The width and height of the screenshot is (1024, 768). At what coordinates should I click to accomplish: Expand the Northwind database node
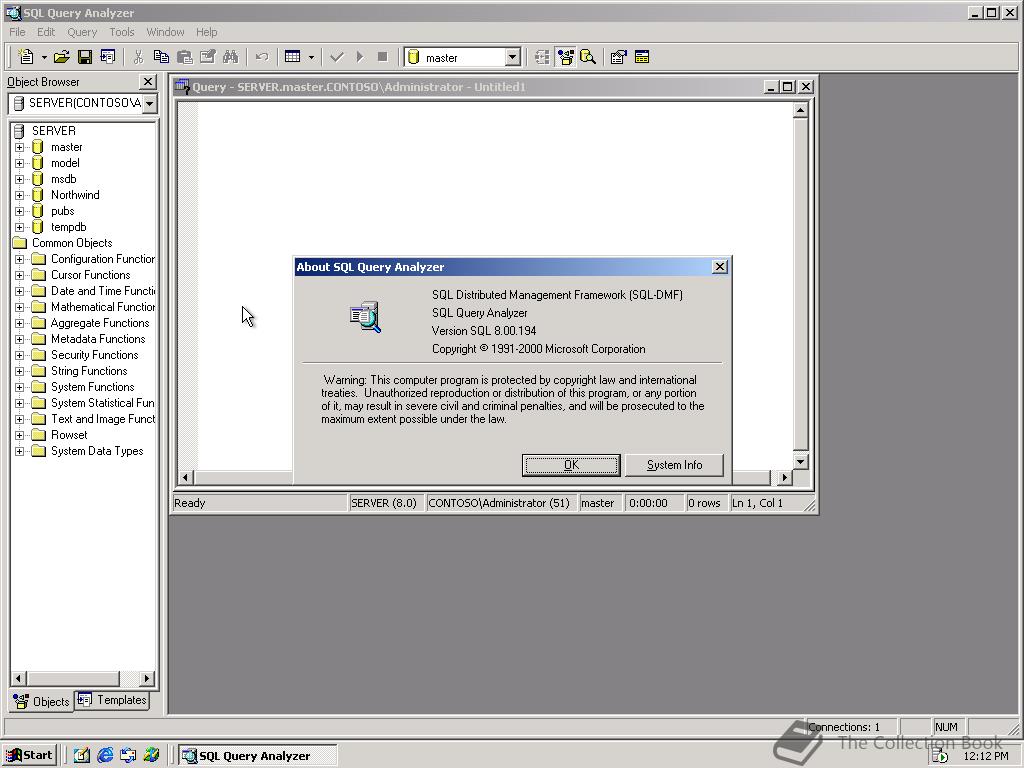(x=20, y=194)
